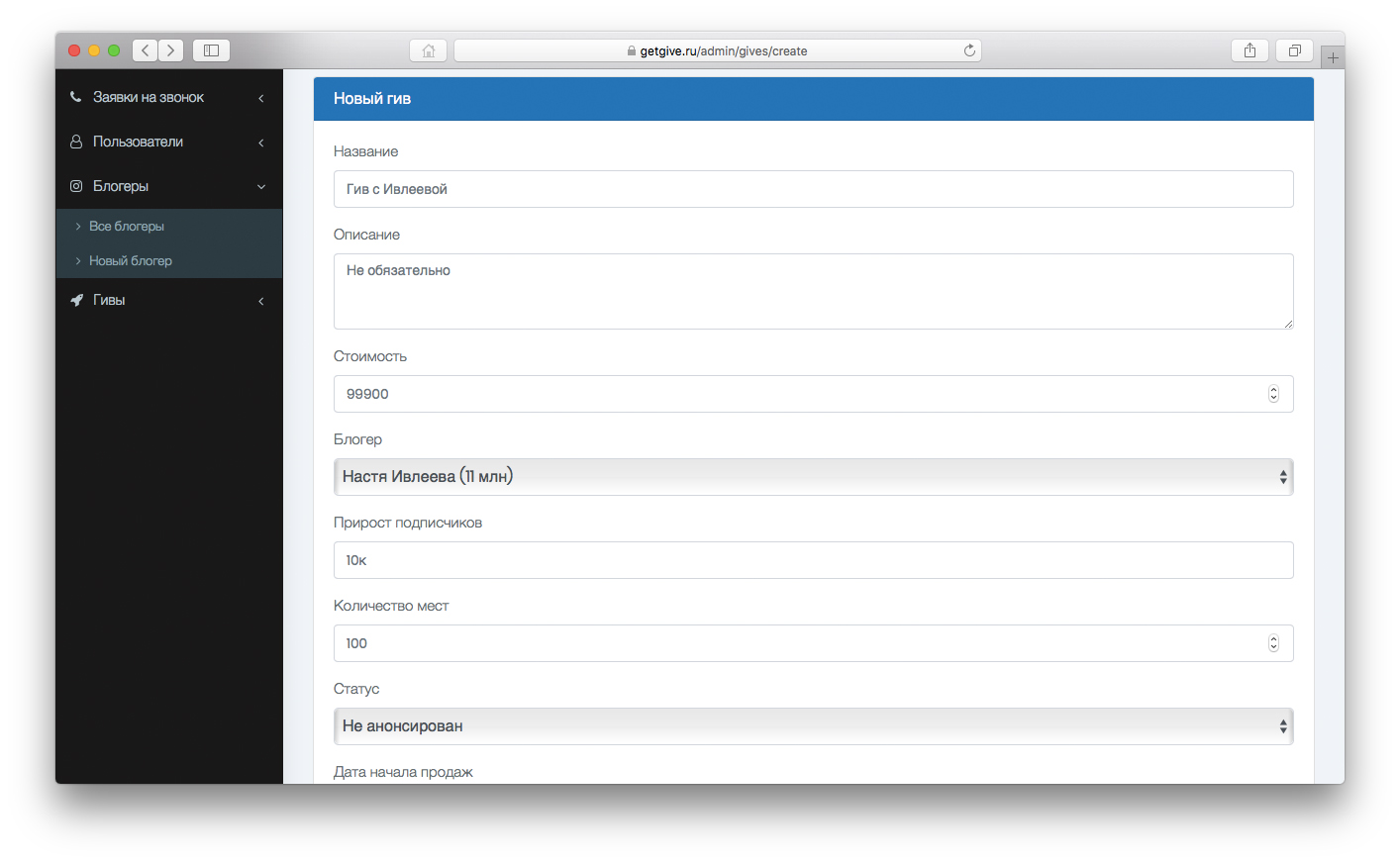This screenshot has height=863, width=1400.
Task: Open Заявки на звонок sidebar section
Action: (x=169, y=97)
